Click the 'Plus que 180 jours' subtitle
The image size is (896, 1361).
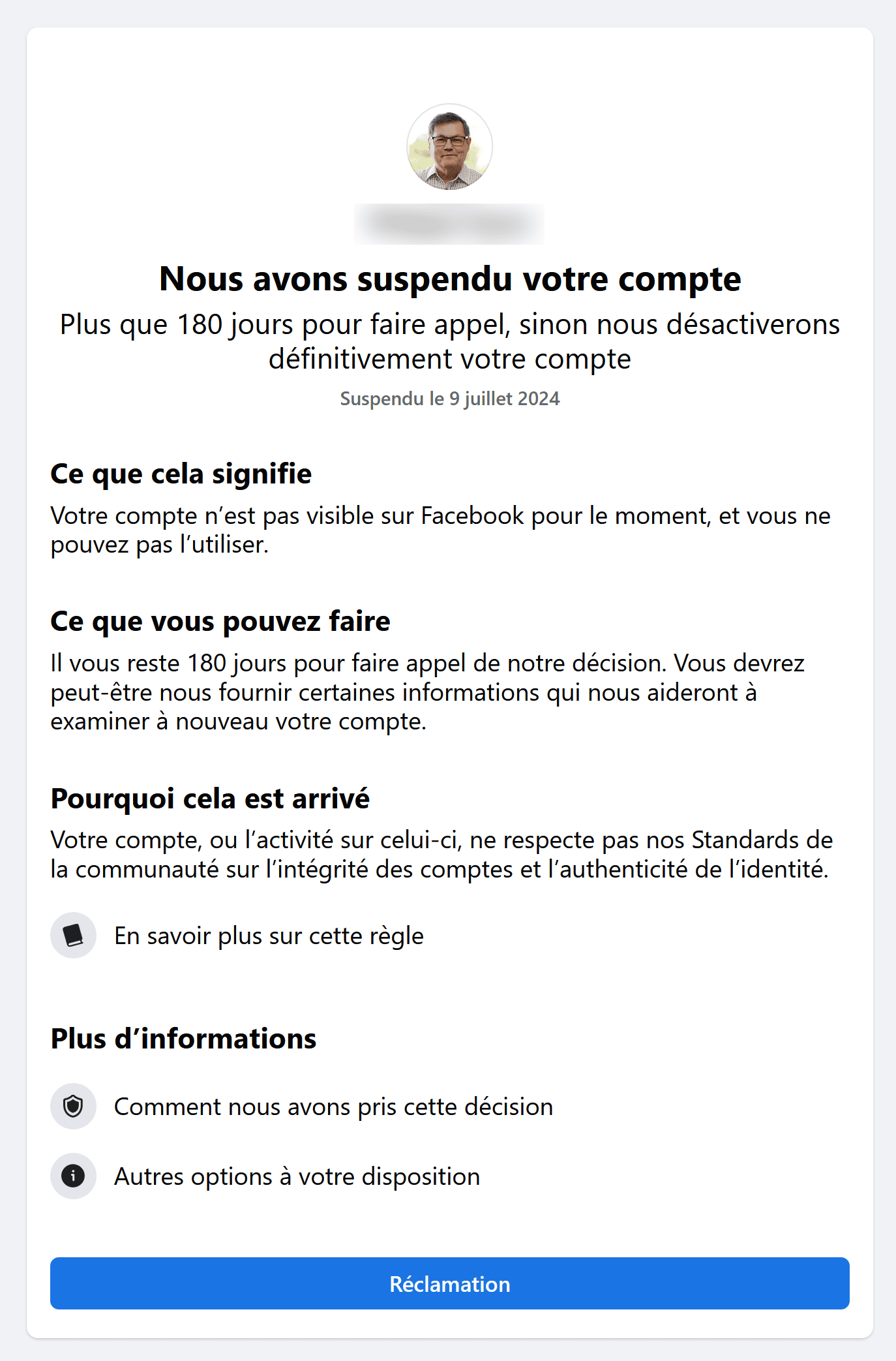tap(450, 341)
